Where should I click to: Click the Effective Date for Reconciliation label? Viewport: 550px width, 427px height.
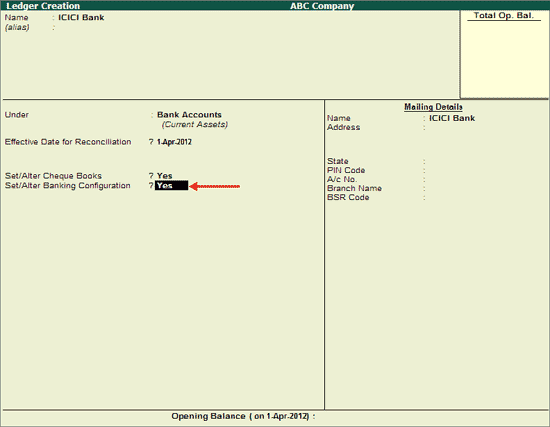(68, 142)
